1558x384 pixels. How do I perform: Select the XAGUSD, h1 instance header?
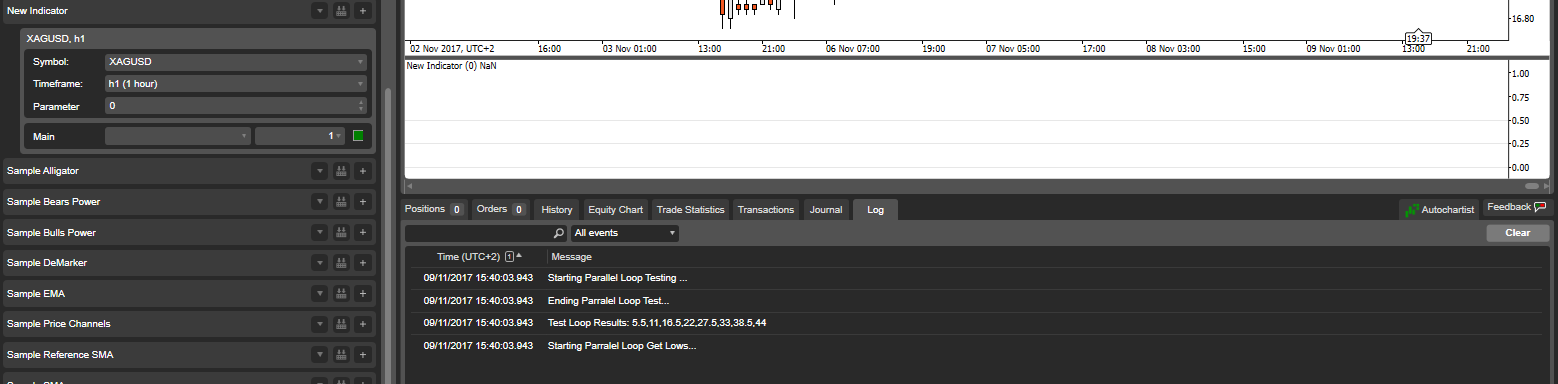(x=197, y=38)
